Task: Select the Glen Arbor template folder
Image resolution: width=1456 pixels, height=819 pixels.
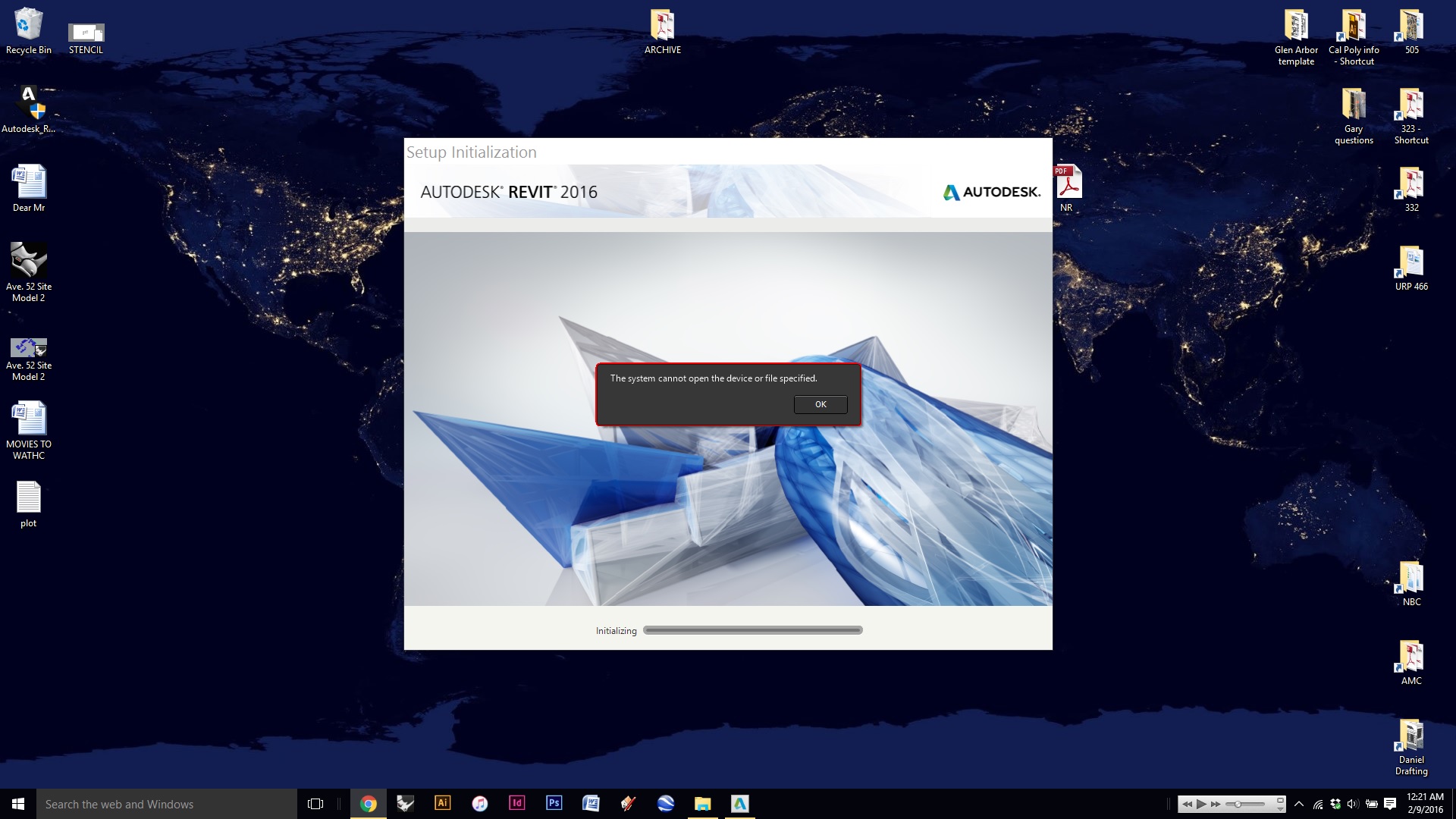Action: pos(1296,37)
